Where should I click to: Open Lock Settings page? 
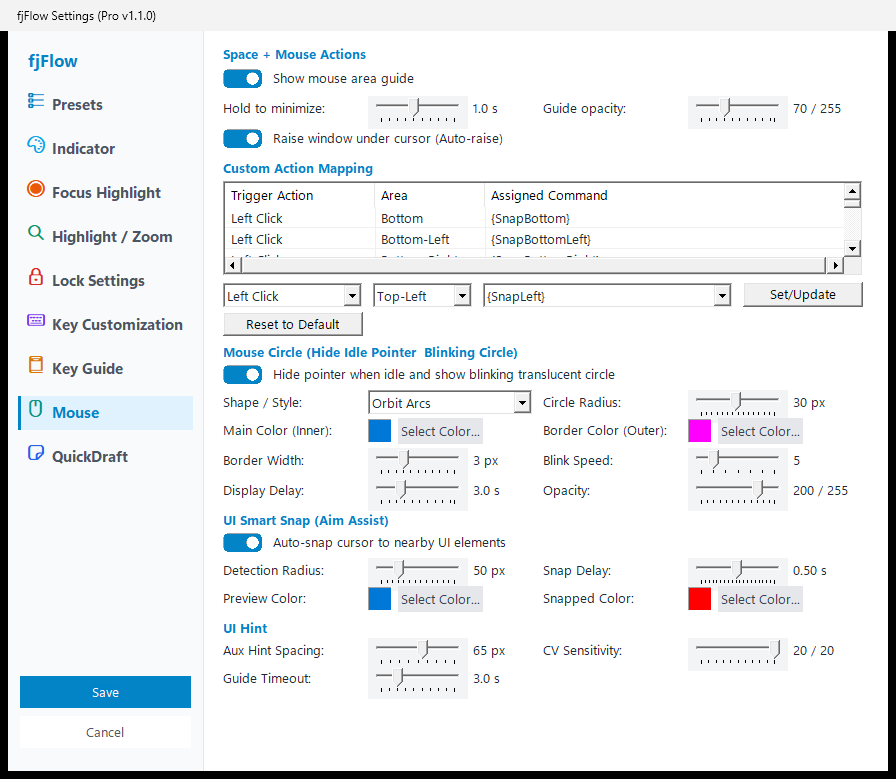tap(106, 281)
